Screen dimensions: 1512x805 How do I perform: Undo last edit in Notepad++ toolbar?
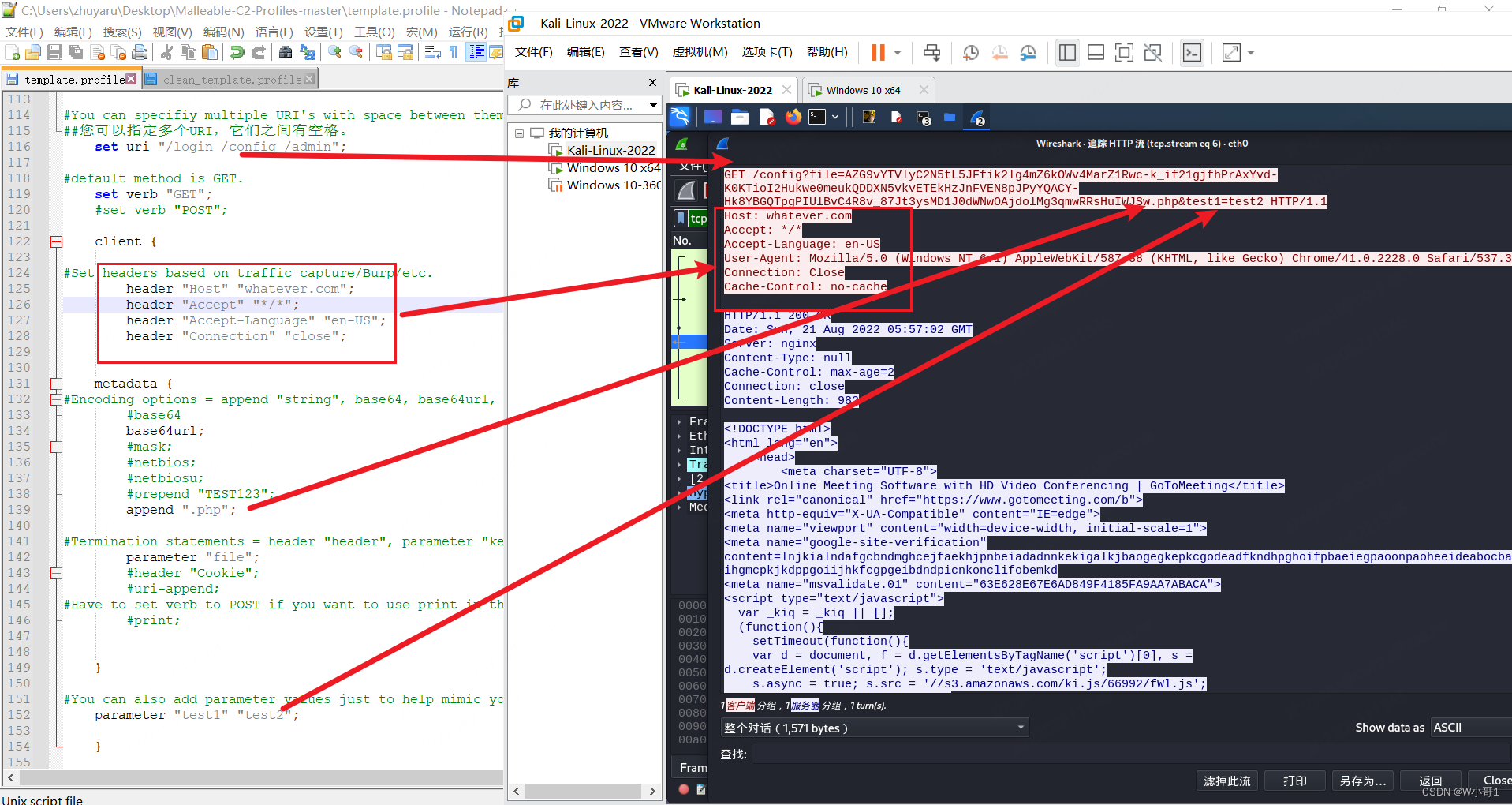237,52
